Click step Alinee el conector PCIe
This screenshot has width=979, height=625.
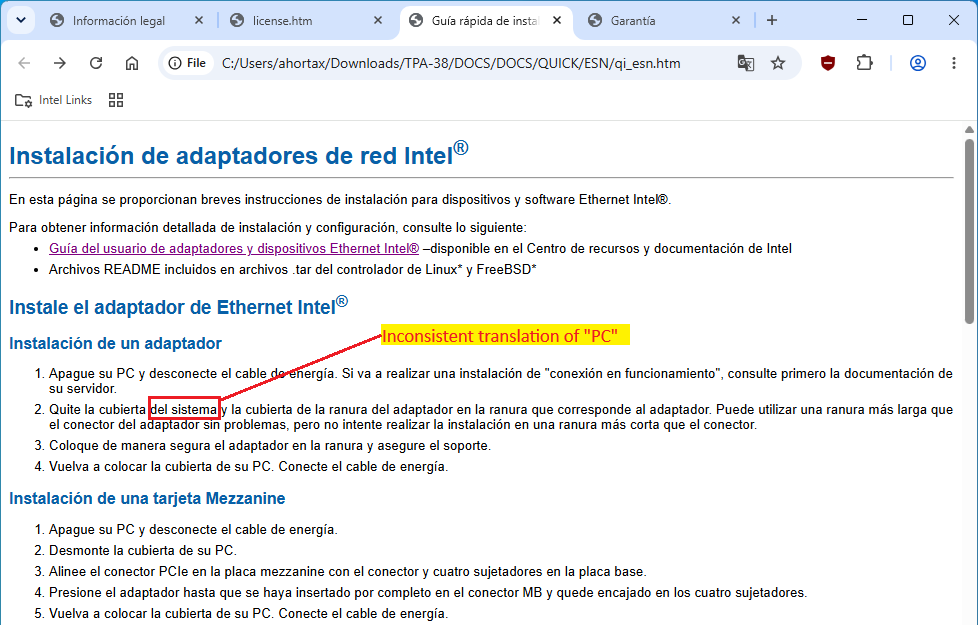[348, 572]
